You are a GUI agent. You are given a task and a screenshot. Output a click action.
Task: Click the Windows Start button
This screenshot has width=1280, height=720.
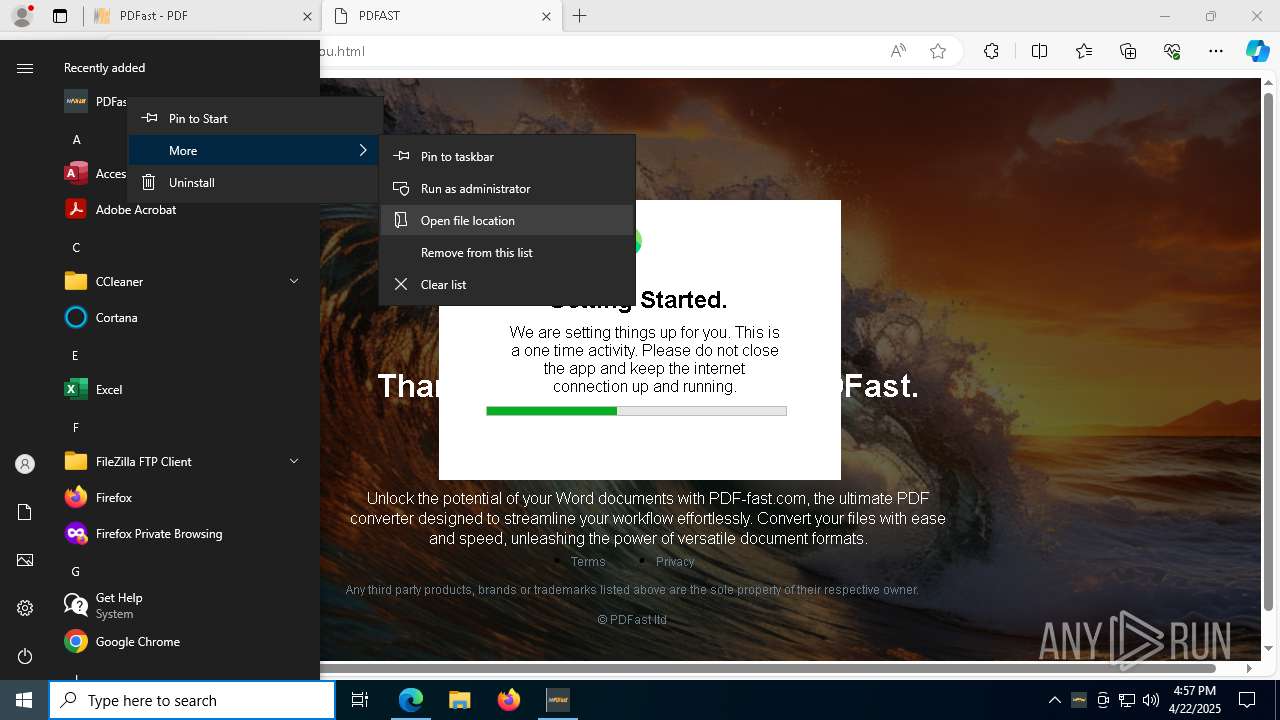[x=24, y=700]
